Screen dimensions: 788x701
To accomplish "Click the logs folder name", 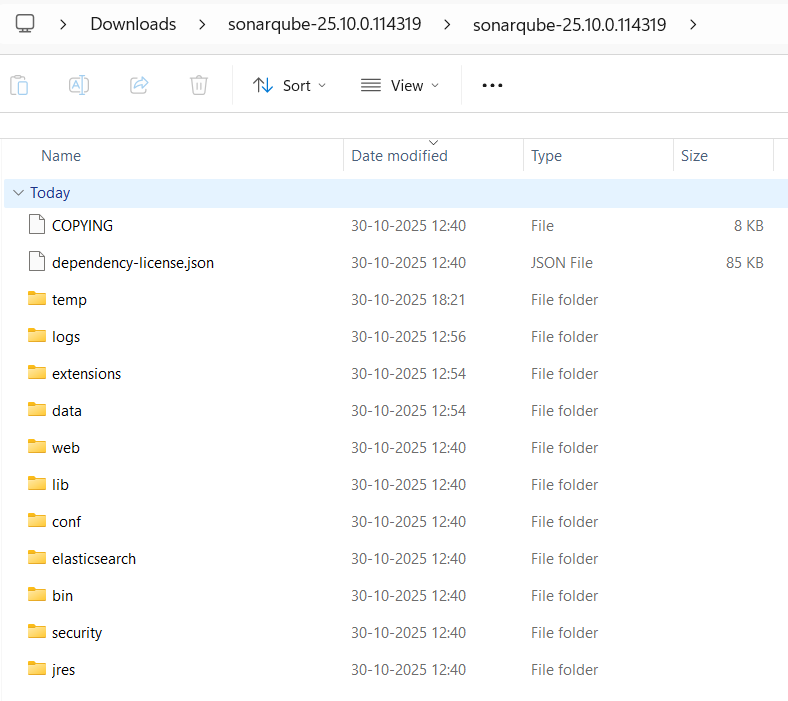I will click(x=66, y=337).
